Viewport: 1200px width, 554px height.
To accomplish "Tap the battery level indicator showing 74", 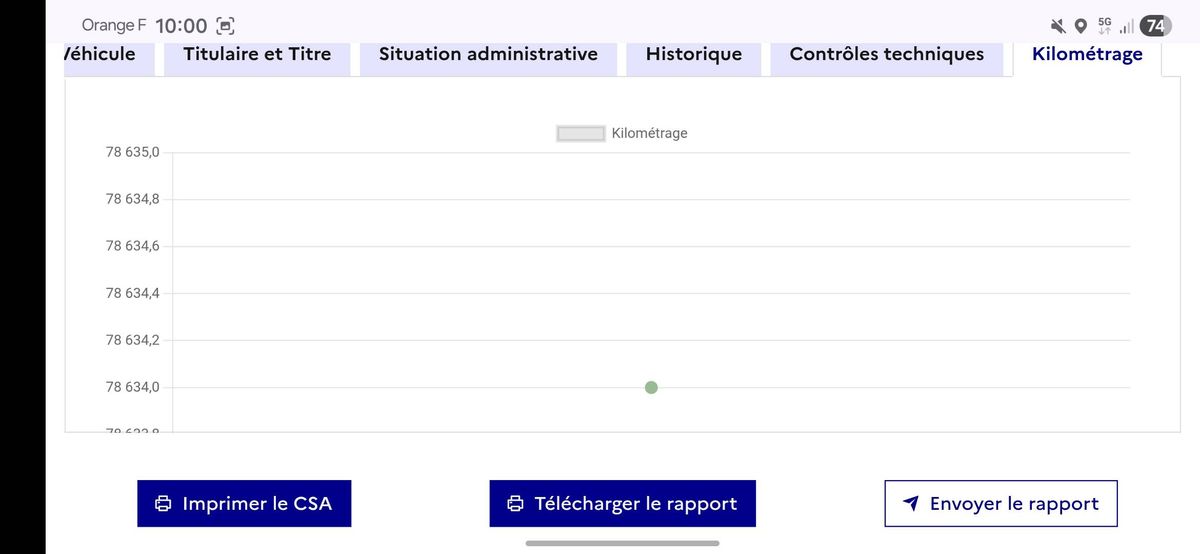I will tap(1155, 26).
